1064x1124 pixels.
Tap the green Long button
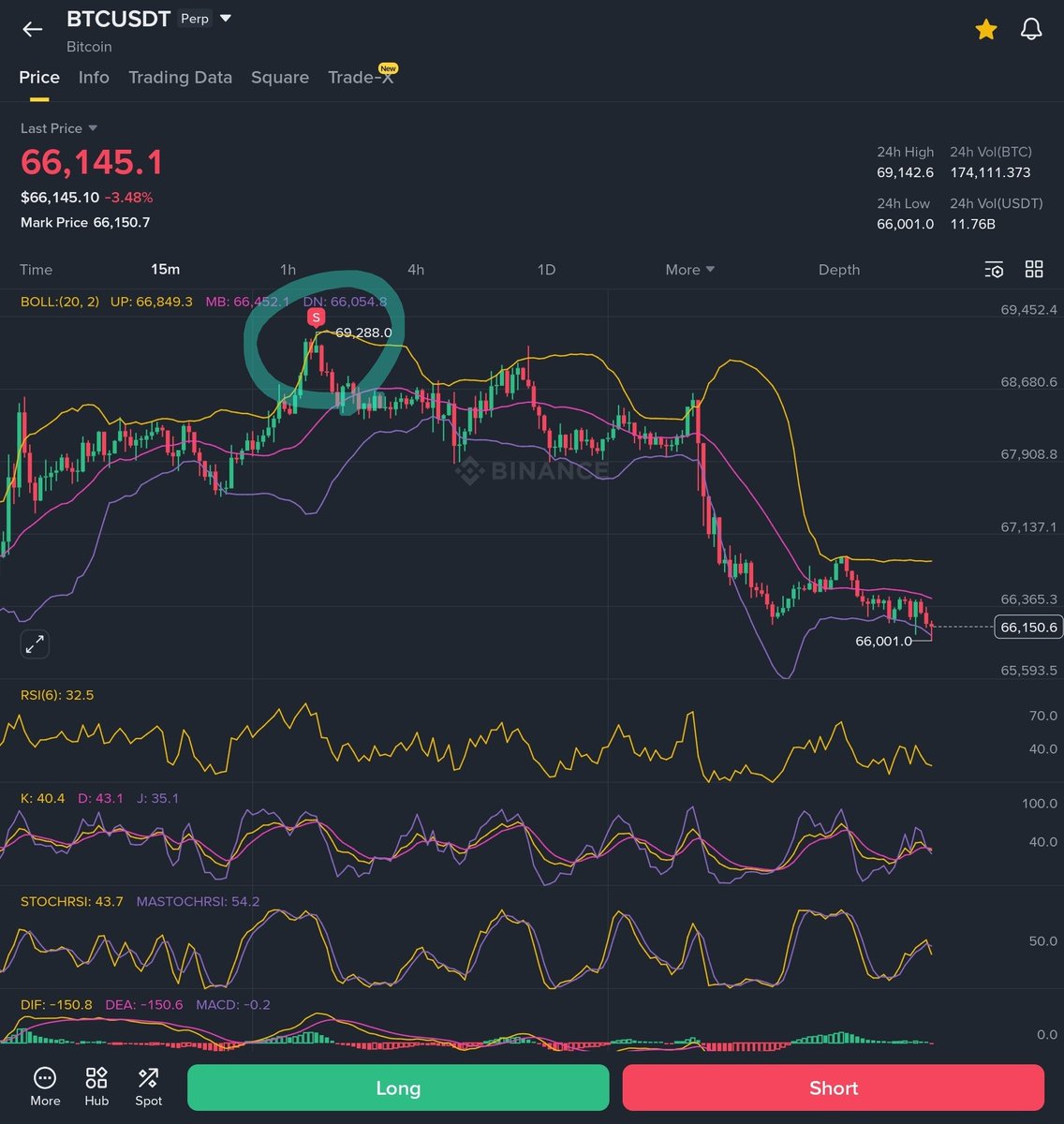pos(398,1087)
